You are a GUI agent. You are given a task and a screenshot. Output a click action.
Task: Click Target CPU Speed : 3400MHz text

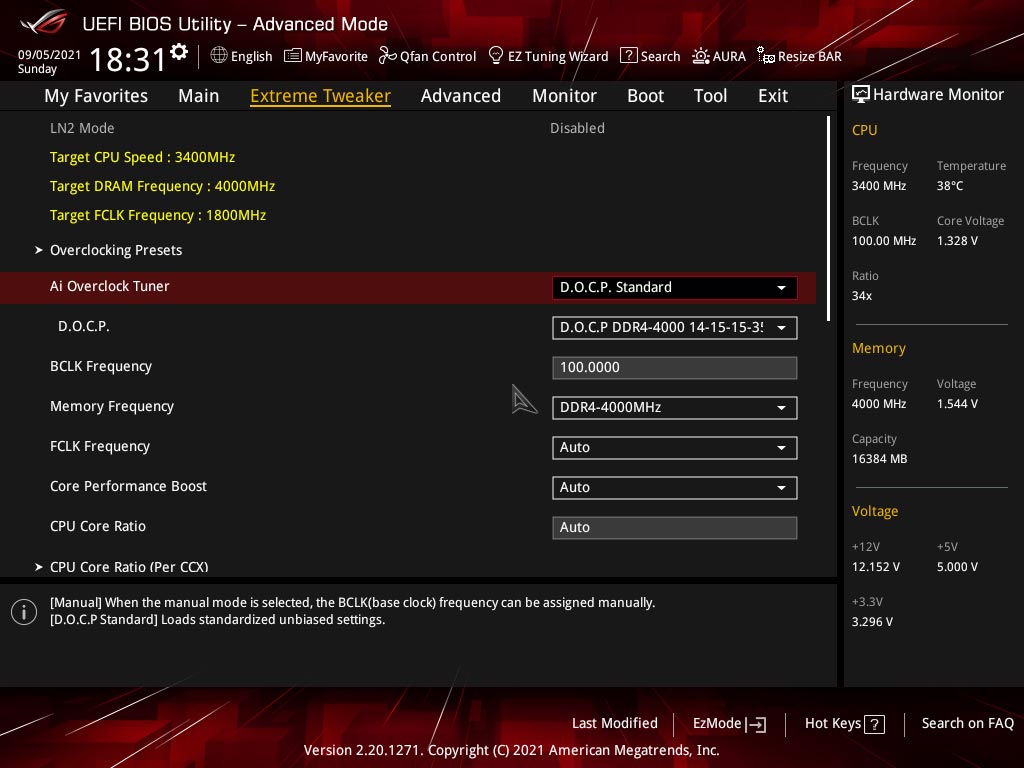142,157
